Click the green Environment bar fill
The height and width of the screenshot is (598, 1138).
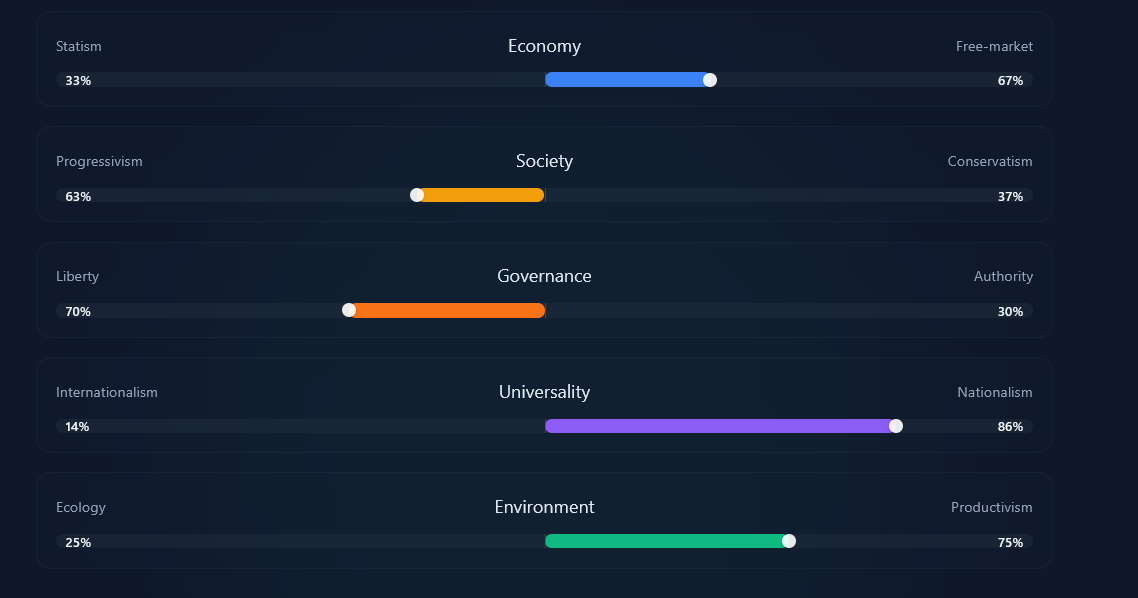[x=664, y=541]
